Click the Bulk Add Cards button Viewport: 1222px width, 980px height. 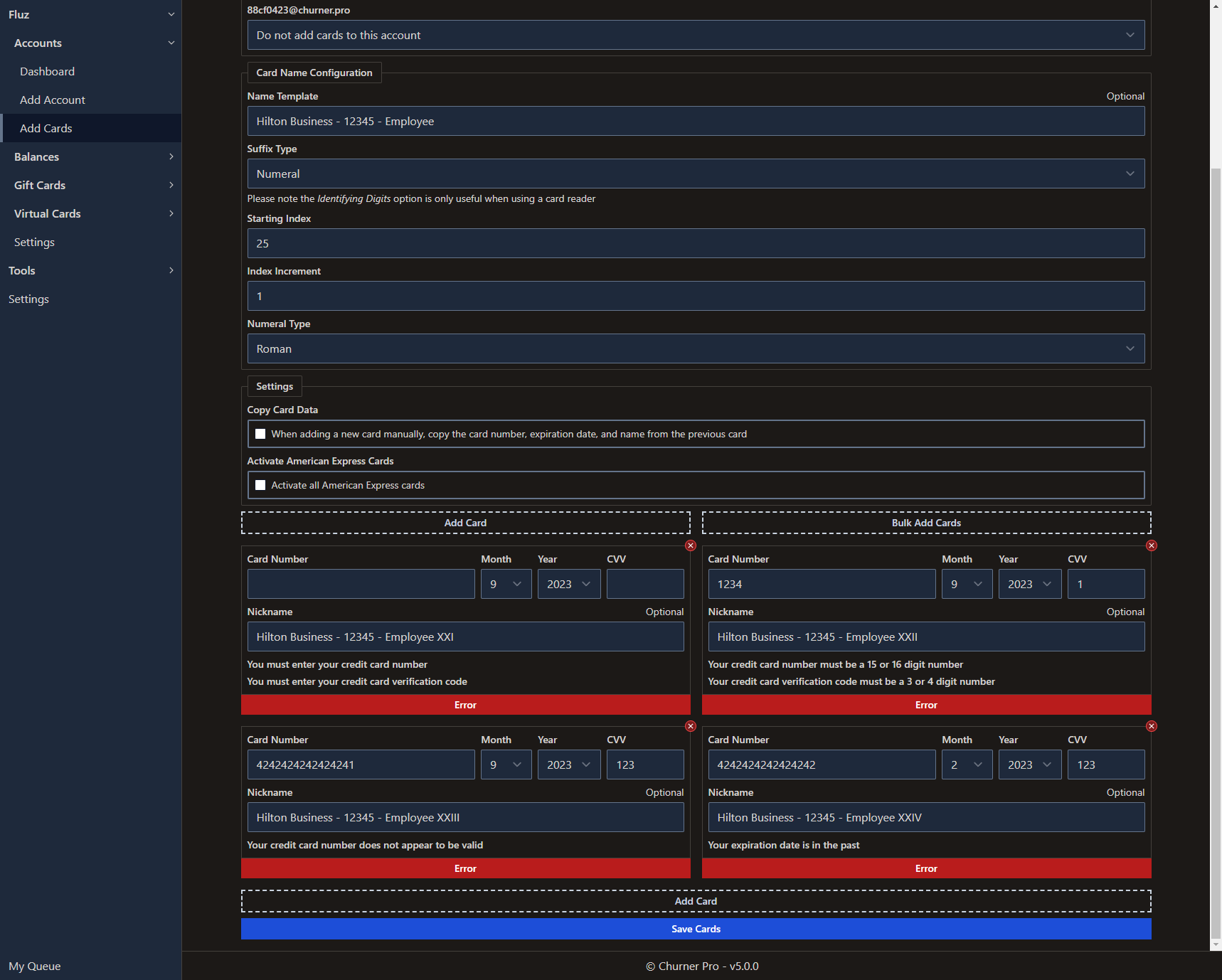point(925,523)
